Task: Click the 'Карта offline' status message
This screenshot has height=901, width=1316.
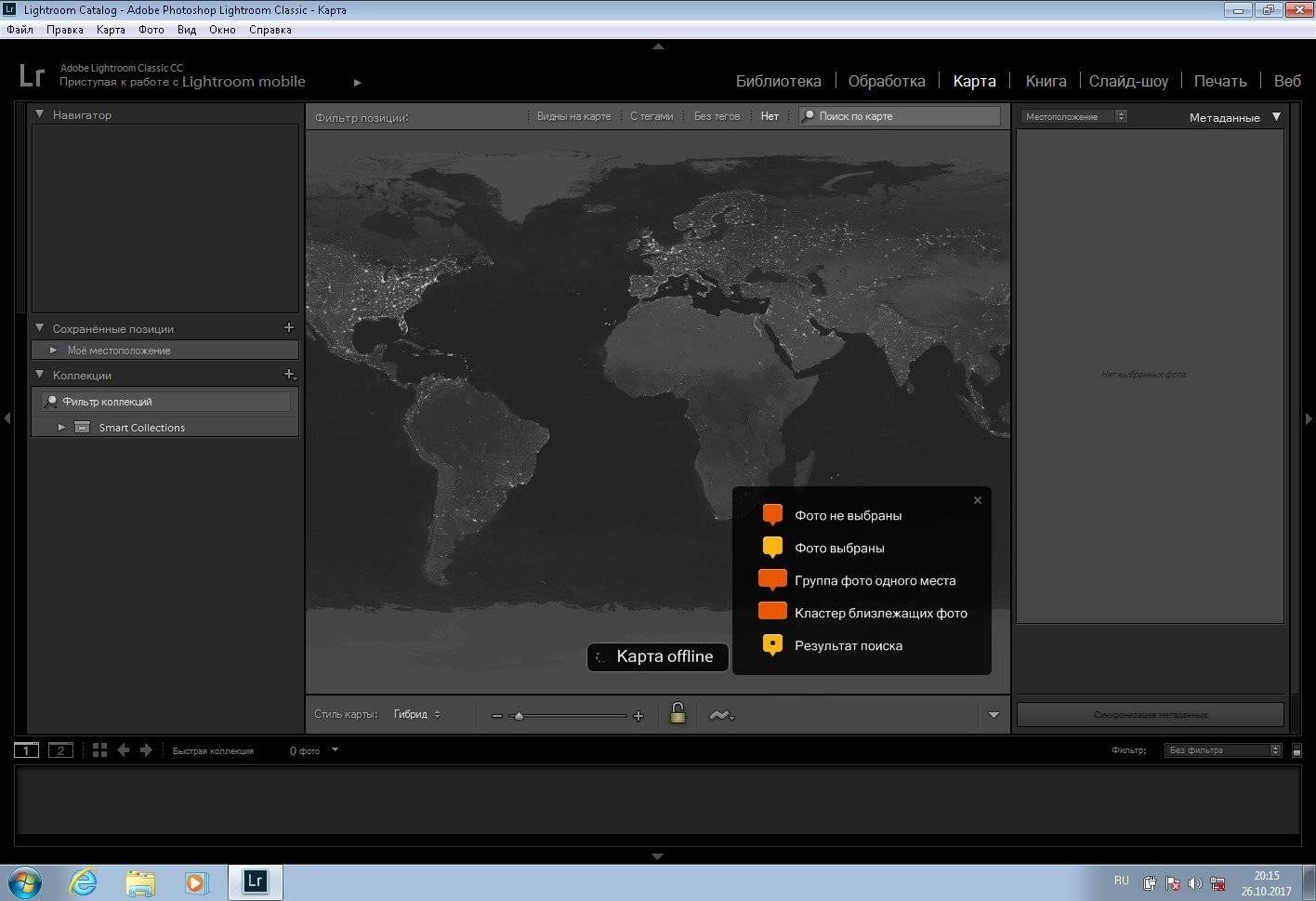Action: (658, 656)
